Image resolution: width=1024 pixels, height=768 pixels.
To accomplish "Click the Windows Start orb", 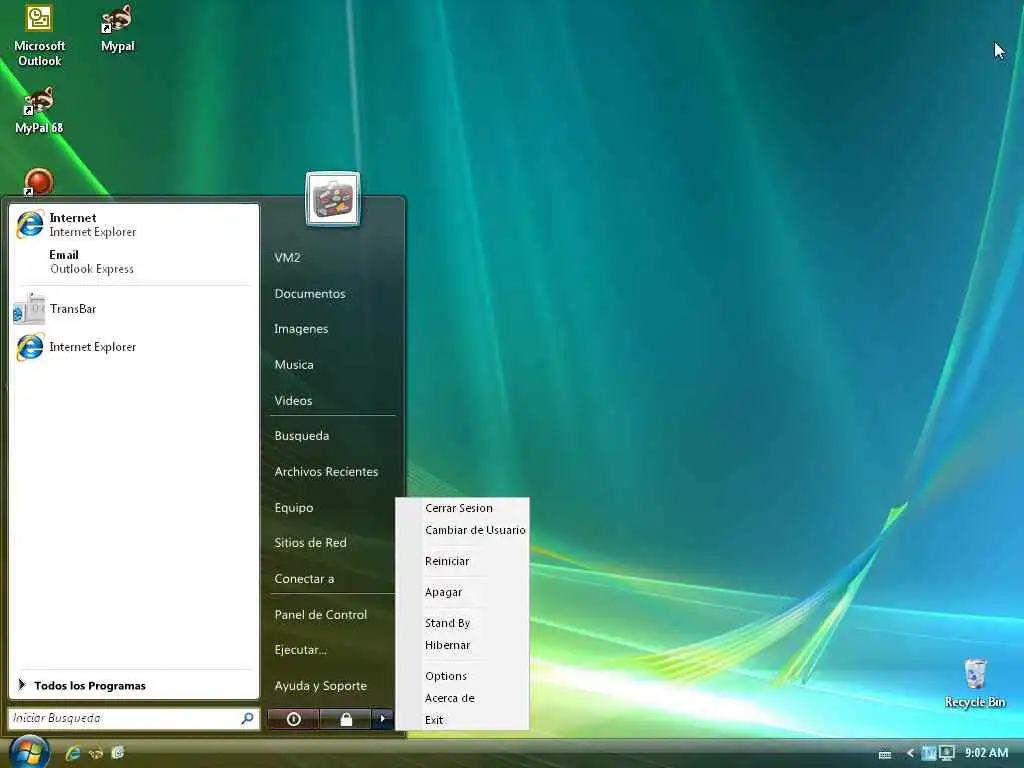I will [x=29, y=752].
